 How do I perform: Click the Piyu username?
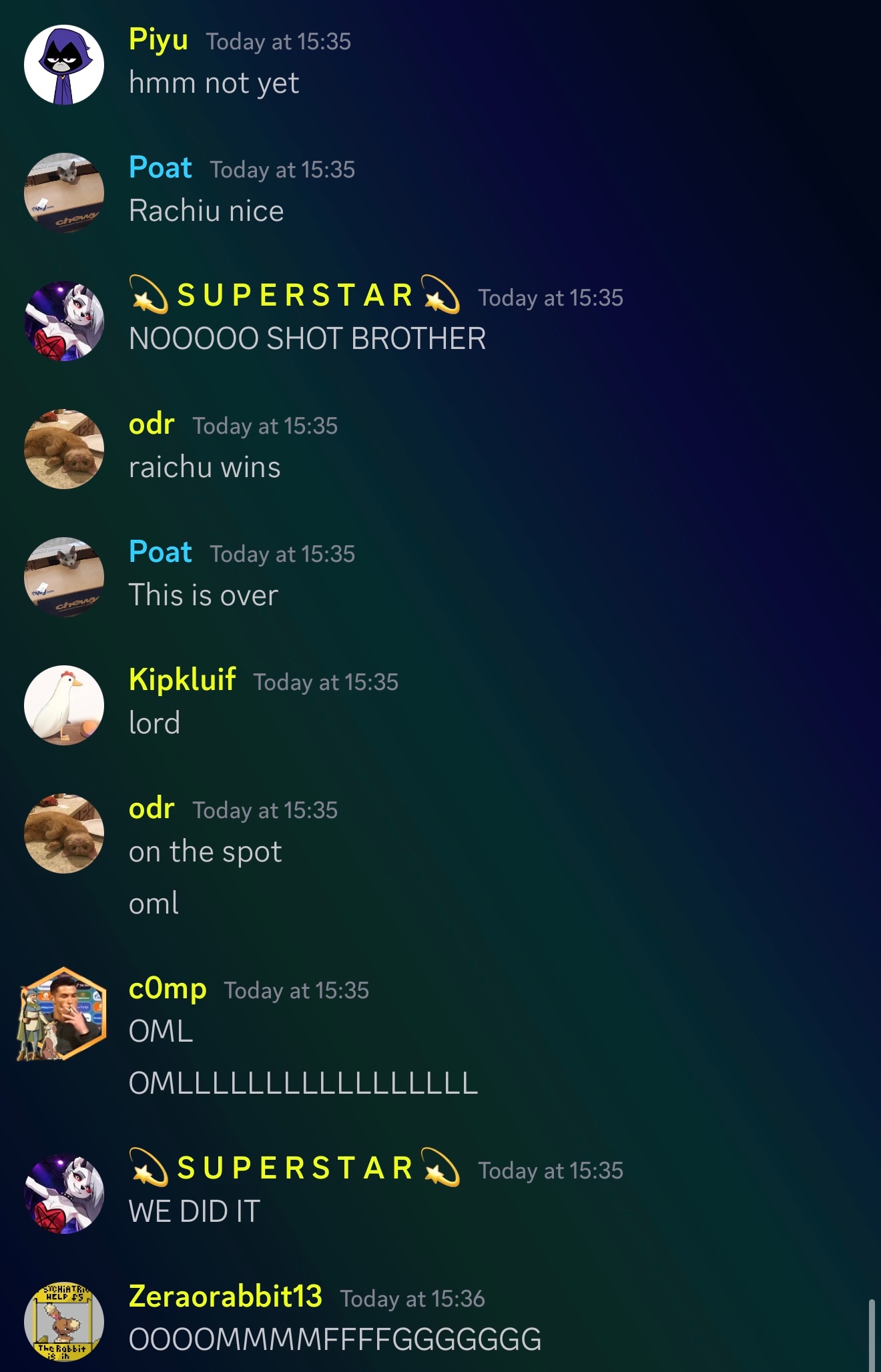(x=158, y=40)
